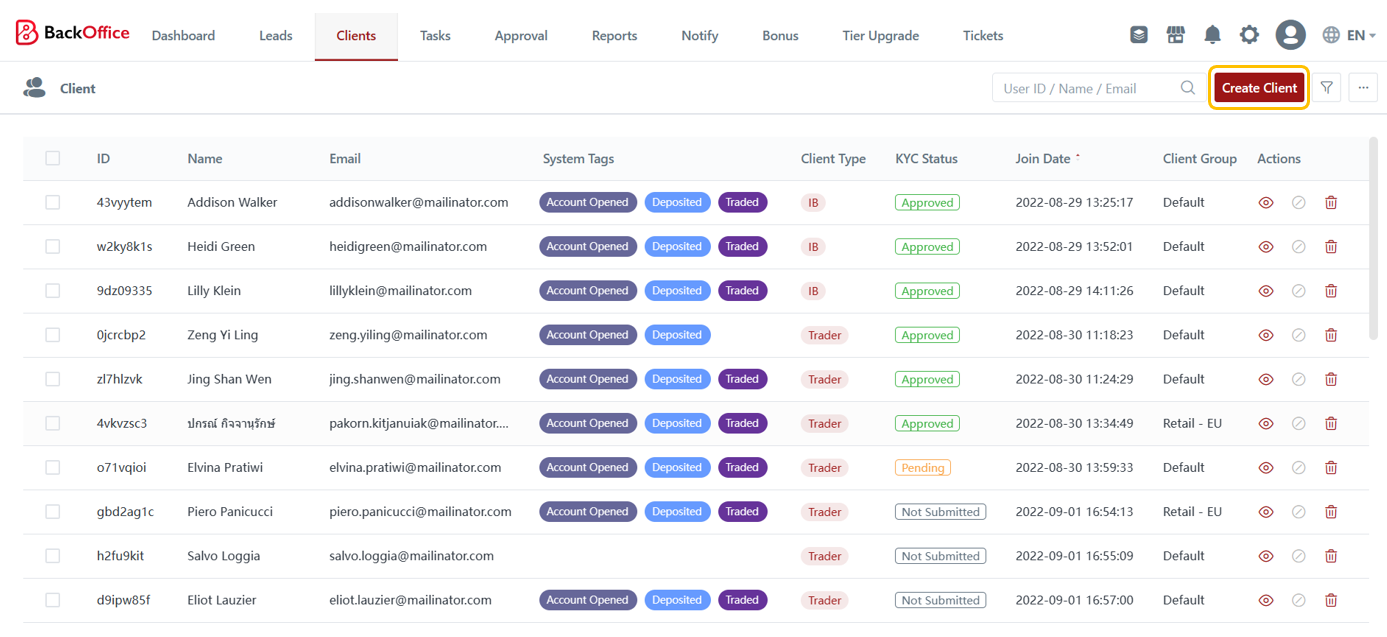This screenshot has height=637, width=1387.
Task: Open the more options ellipsis menu
Action: click(x=1363, y=88)
